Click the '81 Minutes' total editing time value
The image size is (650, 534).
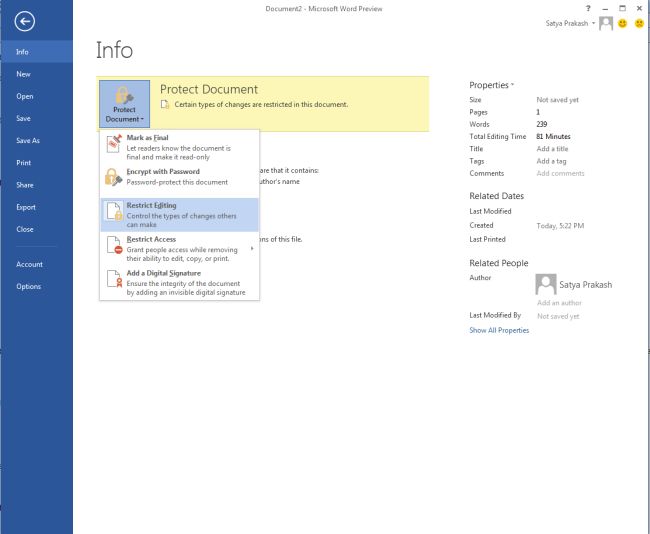(x=553, y=136)
